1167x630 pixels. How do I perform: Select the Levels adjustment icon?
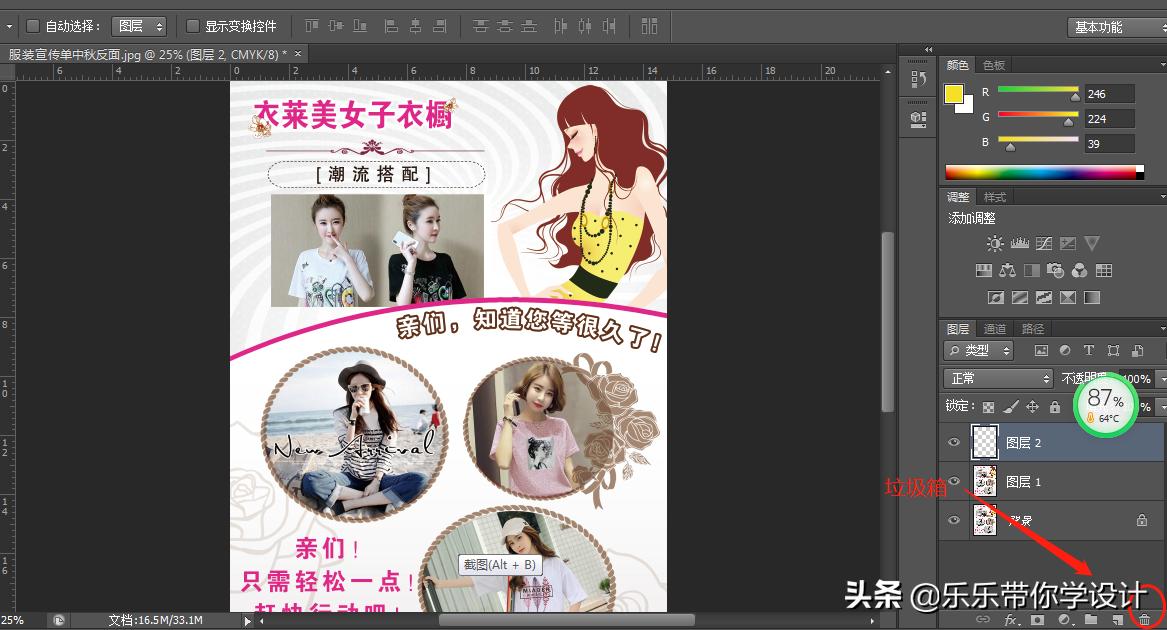point(1020,242)
